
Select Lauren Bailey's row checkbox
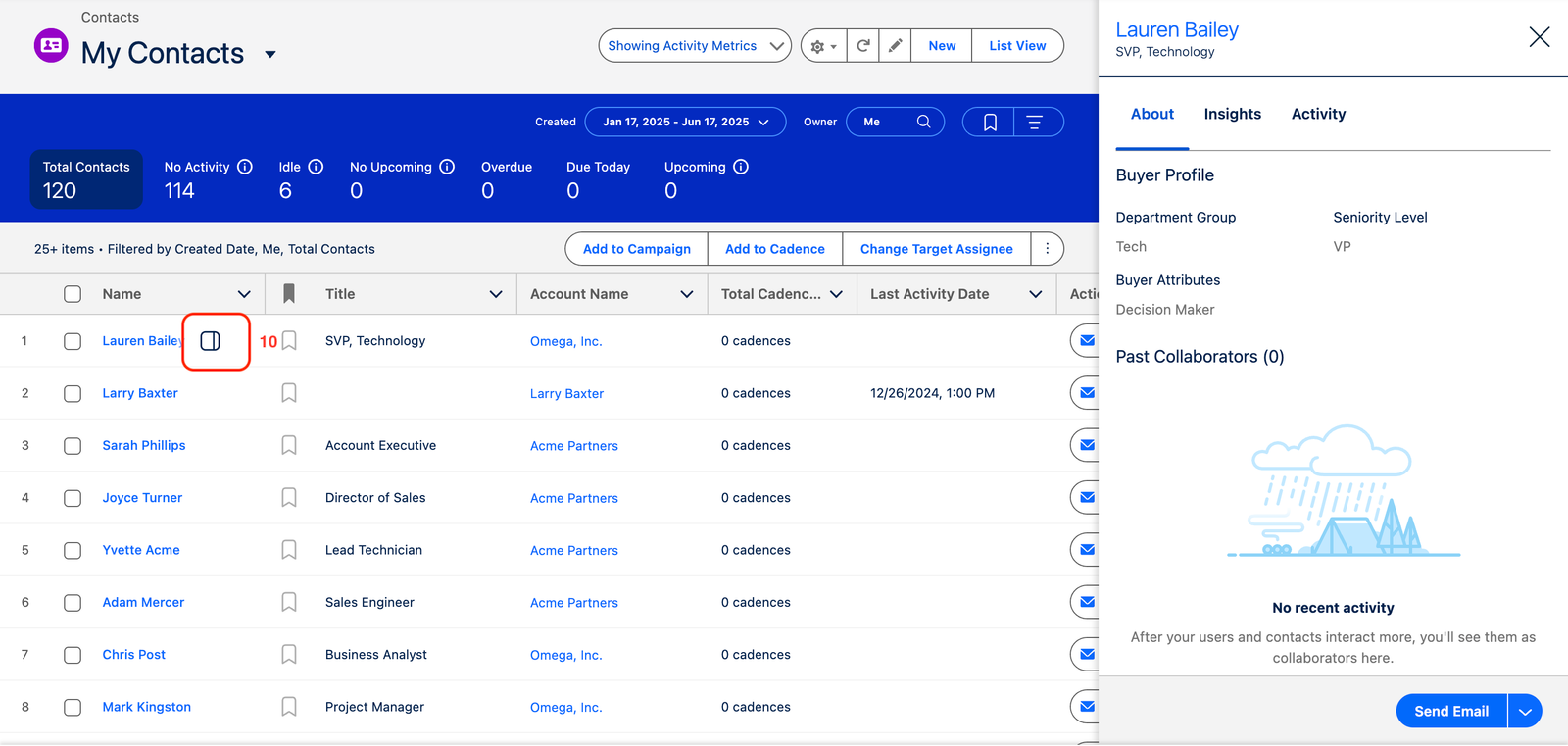[73, 341]
